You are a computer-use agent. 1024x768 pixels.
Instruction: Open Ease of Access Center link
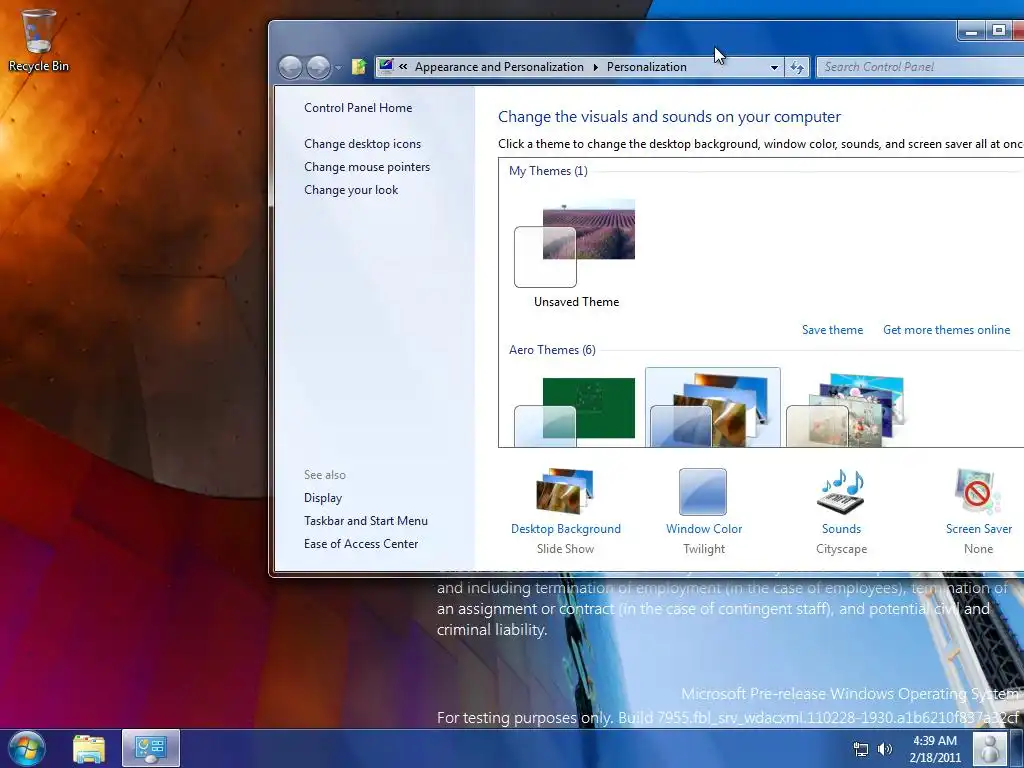tap(360, 544)
